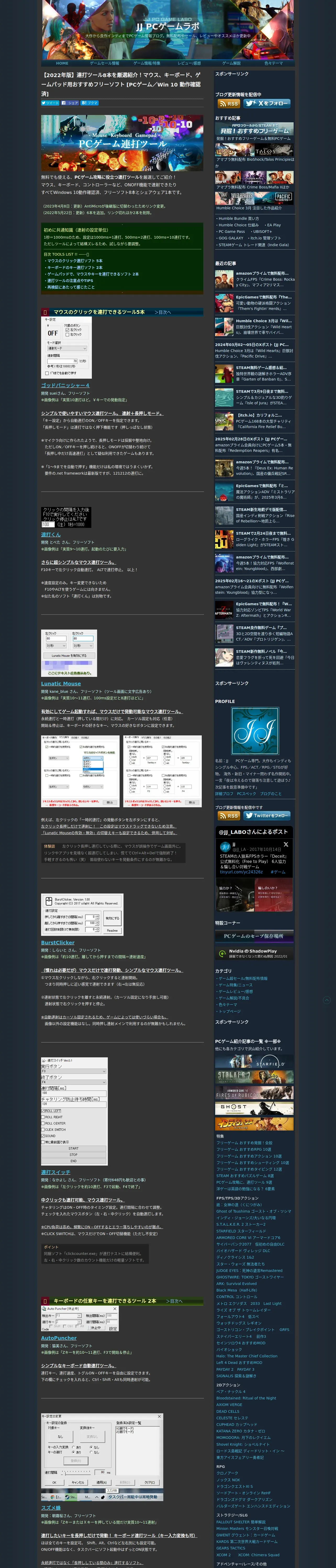Click the STOP button in the 連打スイッチ screenshot
This screenshot has width=336, height=1568.
(x=73, y=1154)
